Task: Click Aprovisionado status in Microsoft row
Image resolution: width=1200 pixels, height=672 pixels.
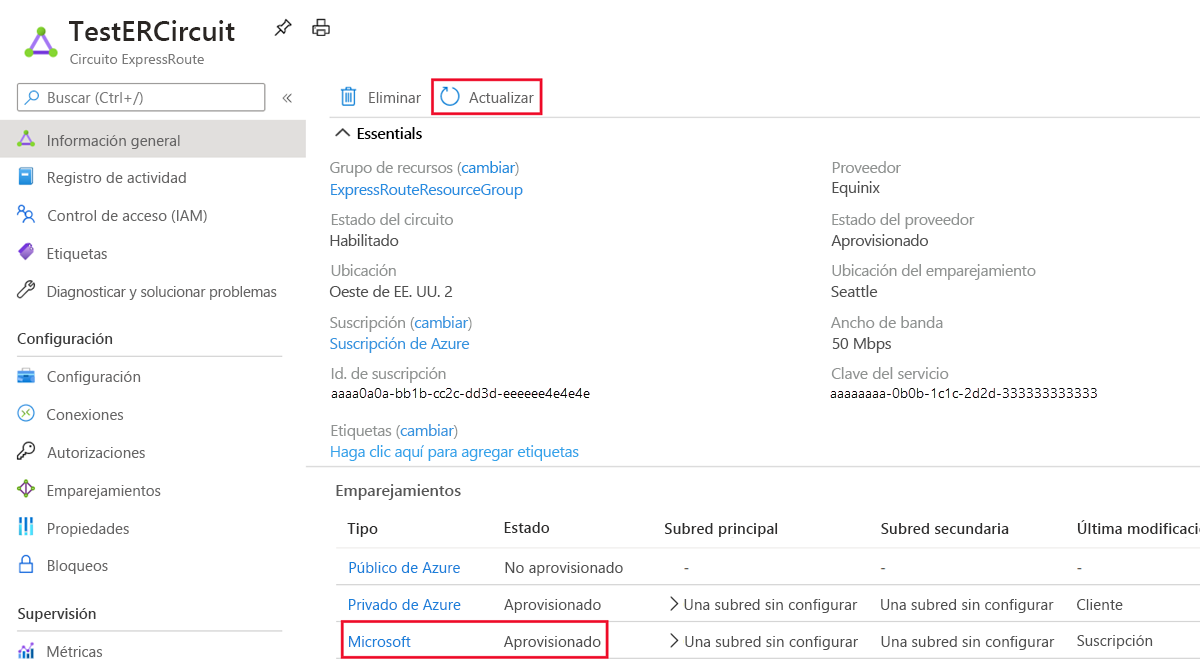Action: pos(553,642)
